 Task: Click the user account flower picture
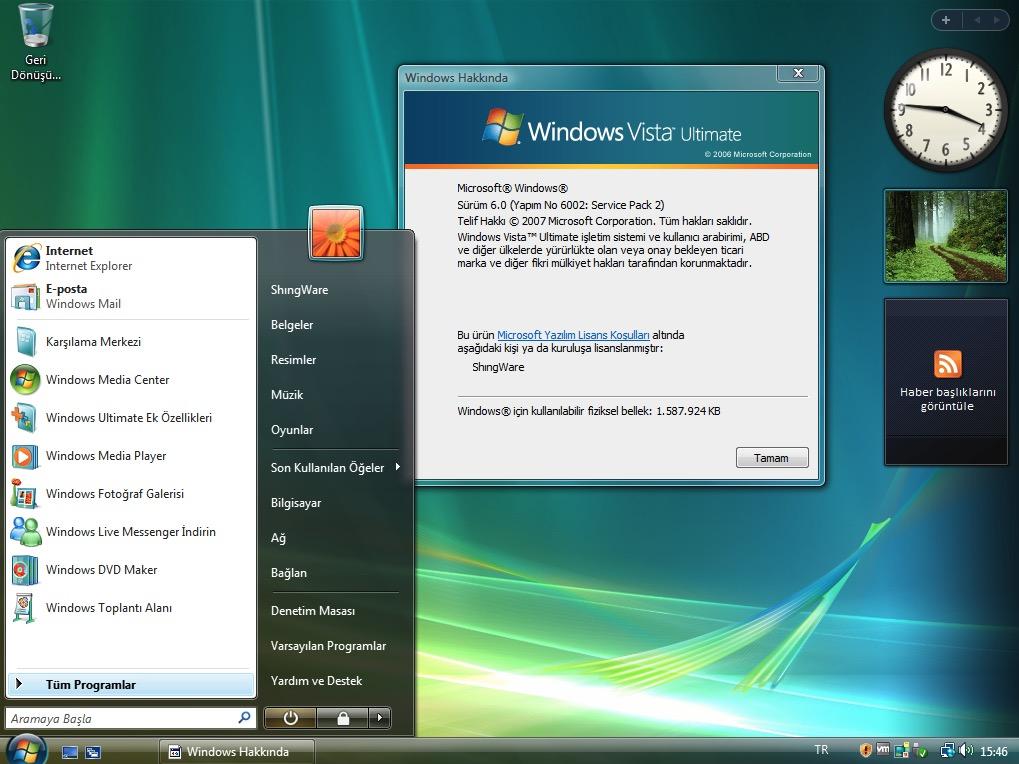[336, 233]
